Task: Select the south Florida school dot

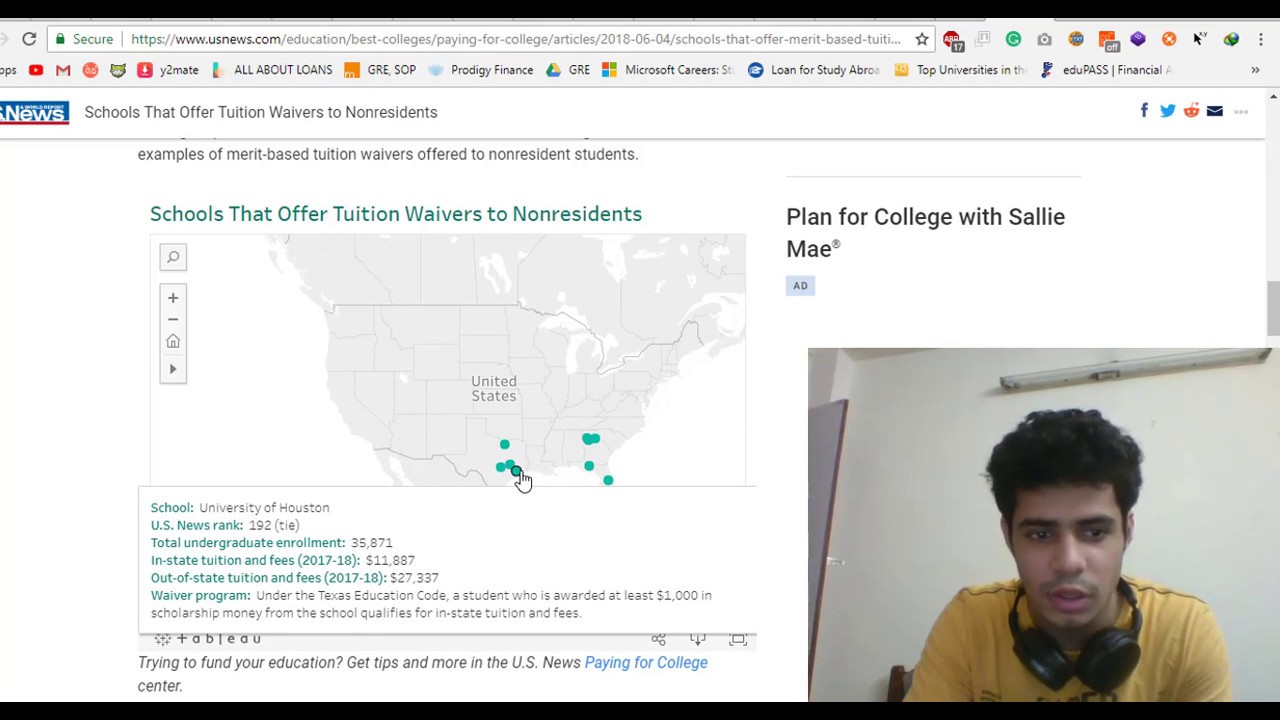Action: click(x=608, y=481)
